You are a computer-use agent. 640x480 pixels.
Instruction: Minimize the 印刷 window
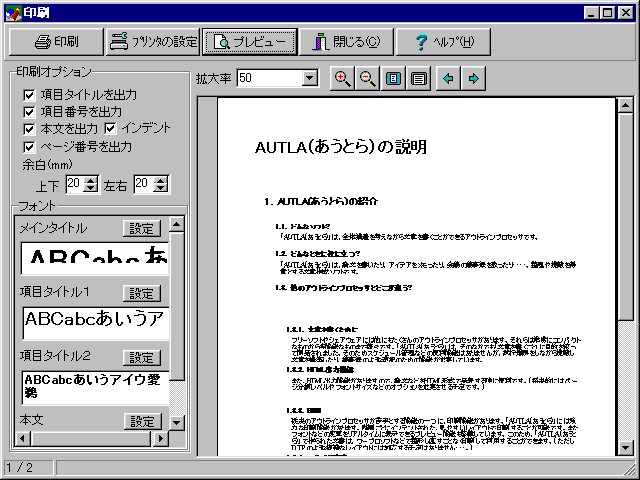tap(592, 13)
